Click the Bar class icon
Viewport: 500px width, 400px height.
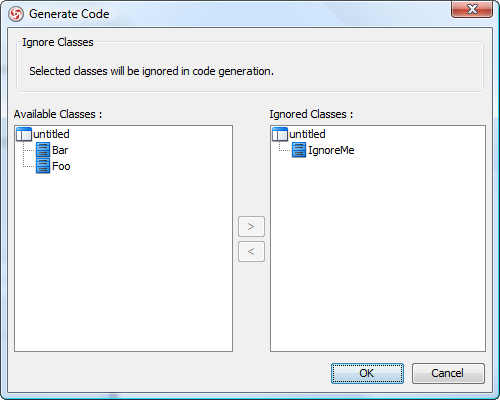(43, 150)
